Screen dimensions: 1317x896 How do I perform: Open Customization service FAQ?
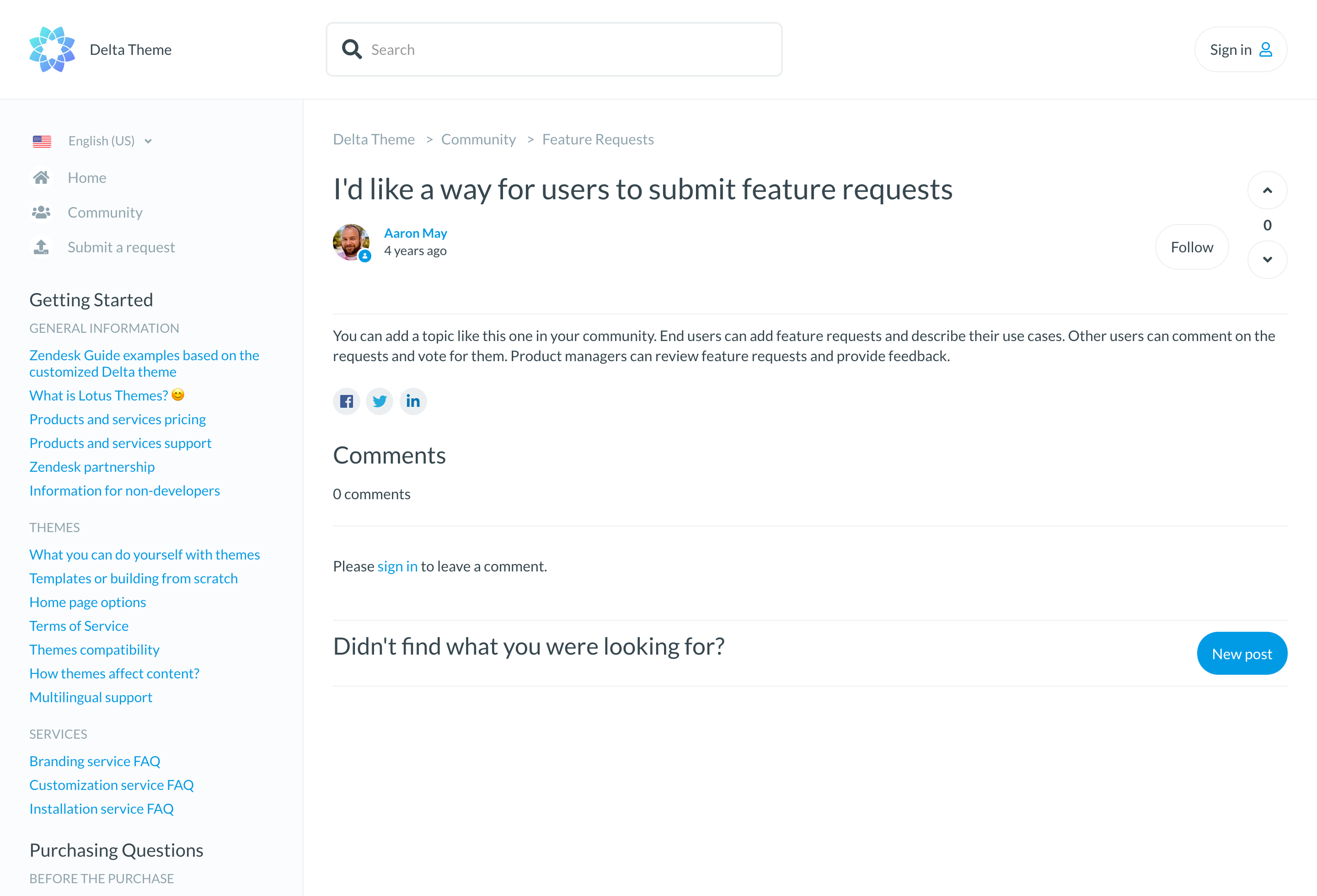coord(112,785)
